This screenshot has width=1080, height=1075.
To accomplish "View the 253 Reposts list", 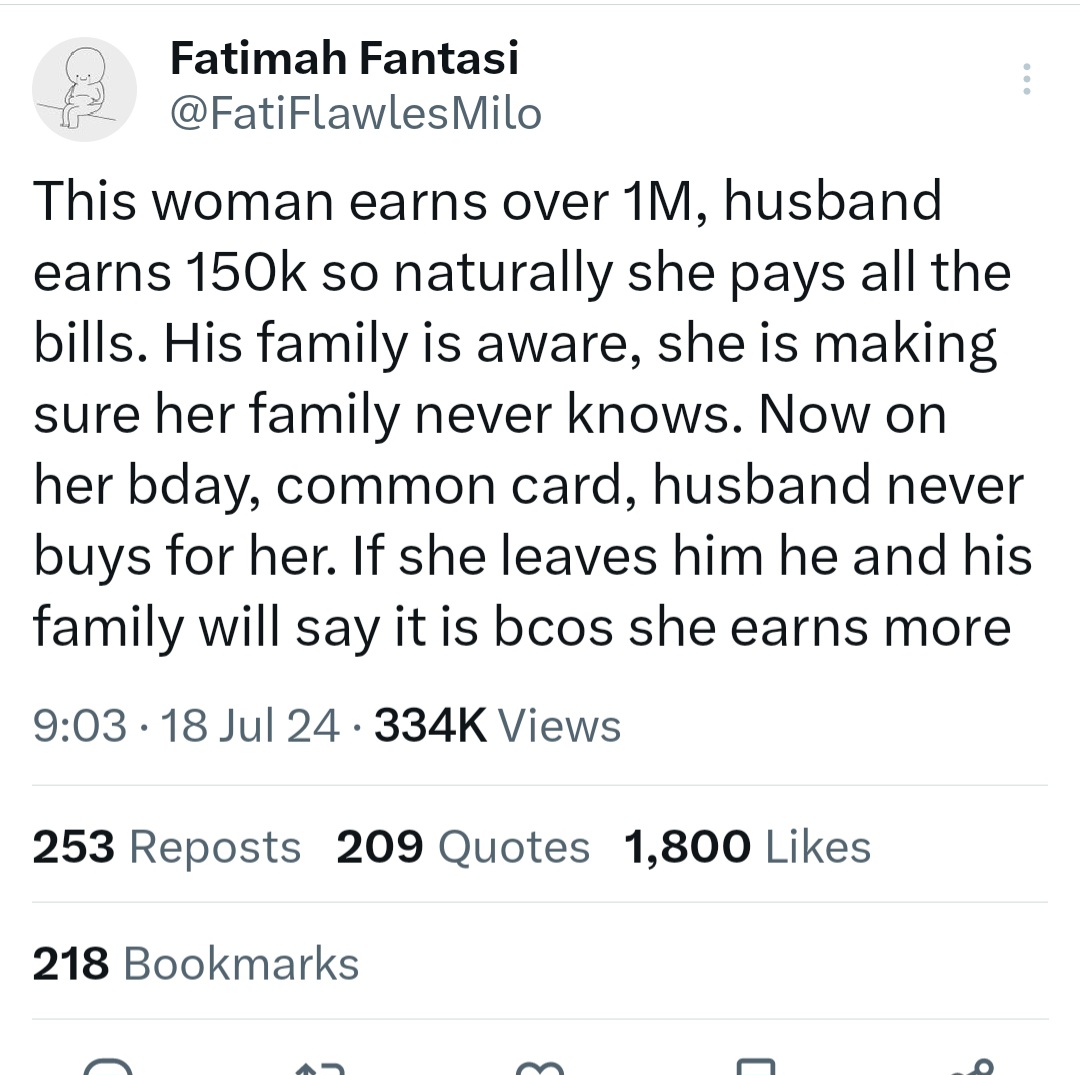I will pos(167,848).
